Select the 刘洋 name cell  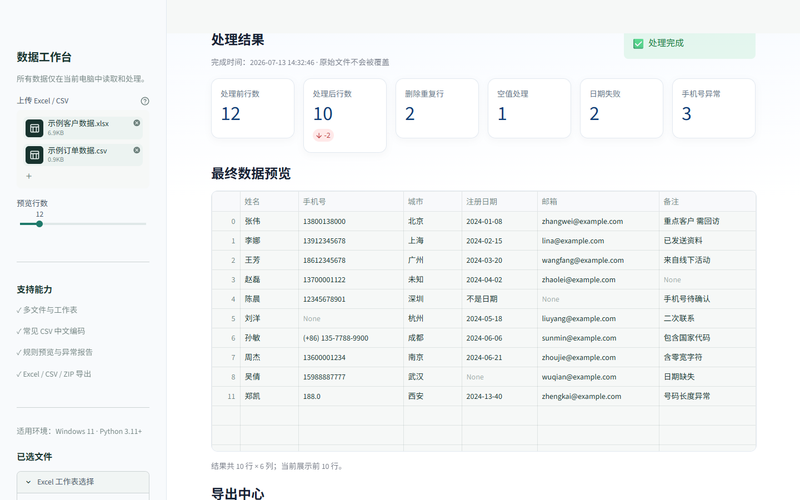pos(269,318)
